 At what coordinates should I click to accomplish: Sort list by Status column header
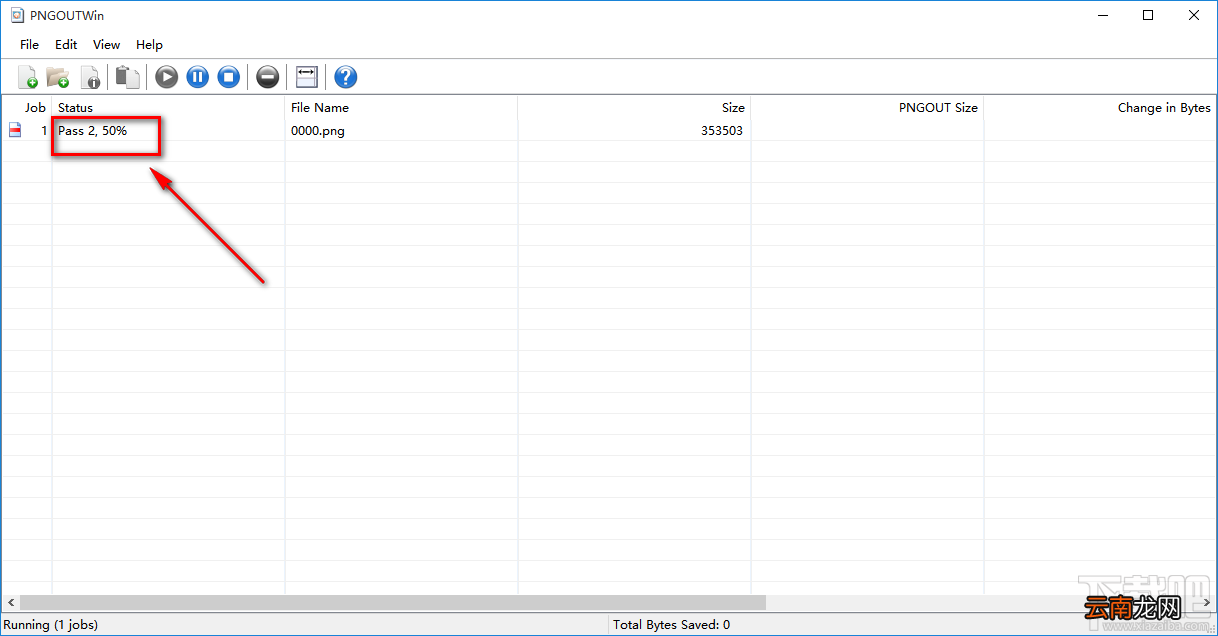168,107
